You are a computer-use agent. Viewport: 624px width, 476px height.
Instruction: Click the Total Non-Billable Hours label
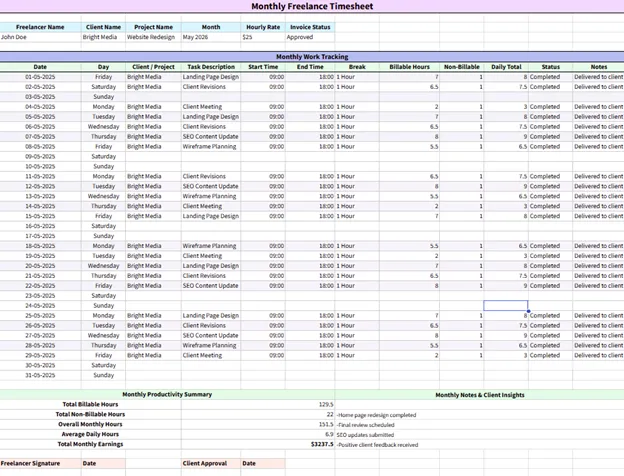click(90, 414)
